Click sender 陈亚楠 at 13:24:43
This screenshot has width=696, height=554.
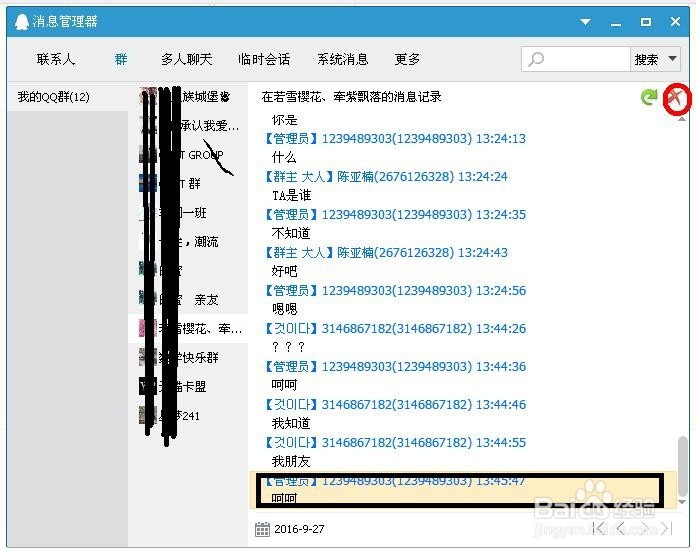(386, 253)
